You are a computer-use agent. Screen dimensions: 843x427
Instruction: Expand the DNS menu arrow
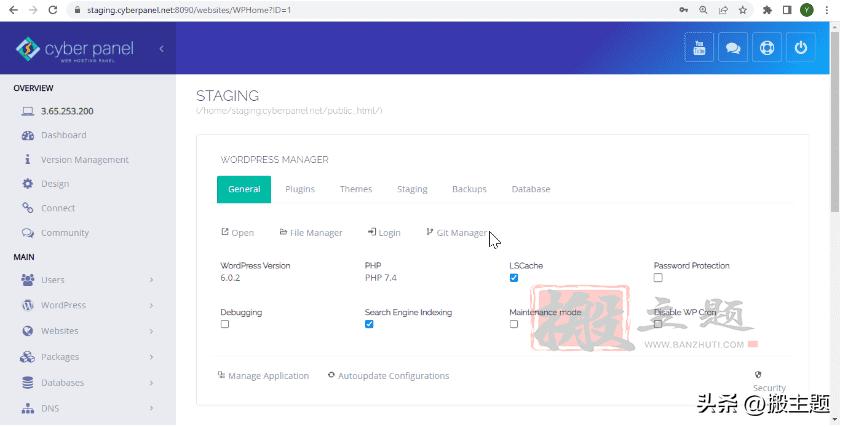point(152,409)
